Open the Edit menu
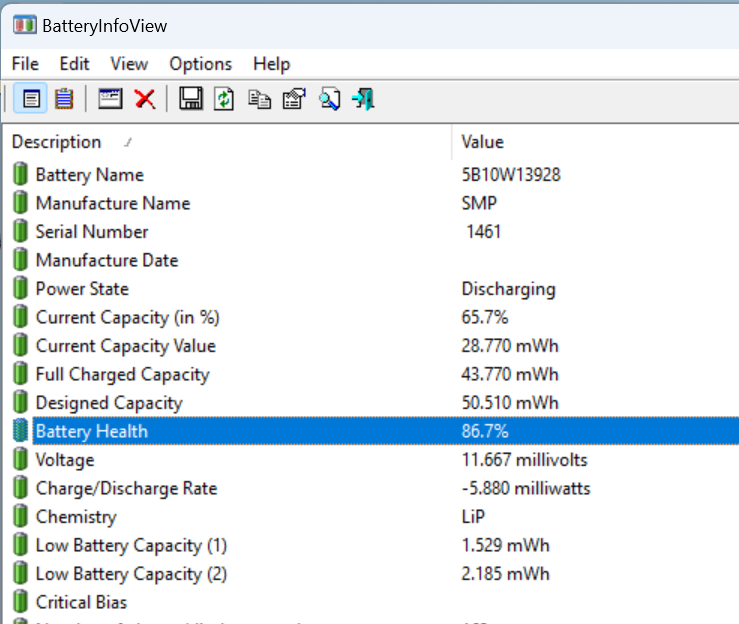The width and height of the screenshot is (739, 624). (x=74, y=64)
